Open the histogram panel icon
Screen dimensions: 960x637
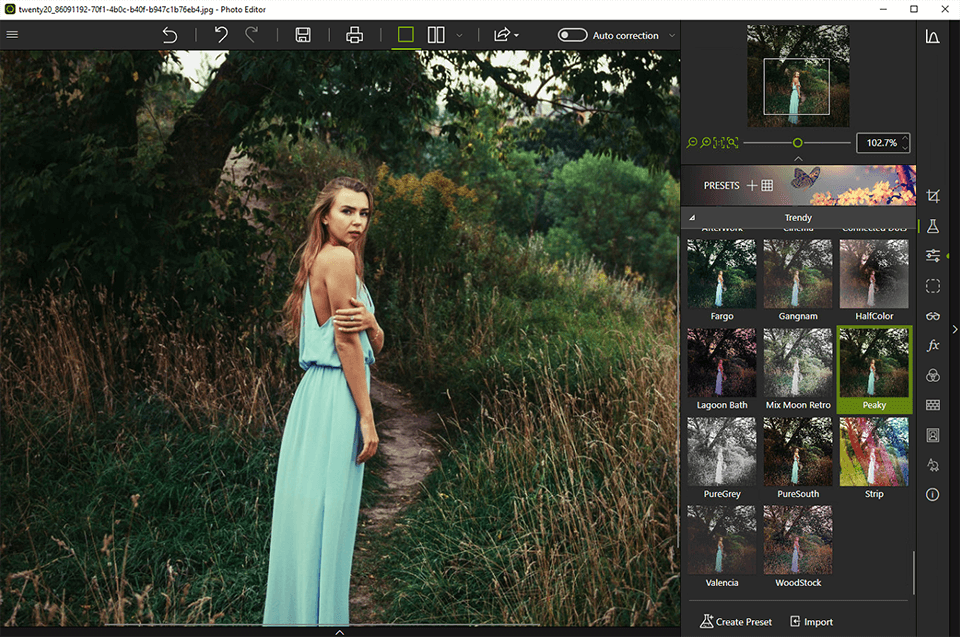coord(932,37)
